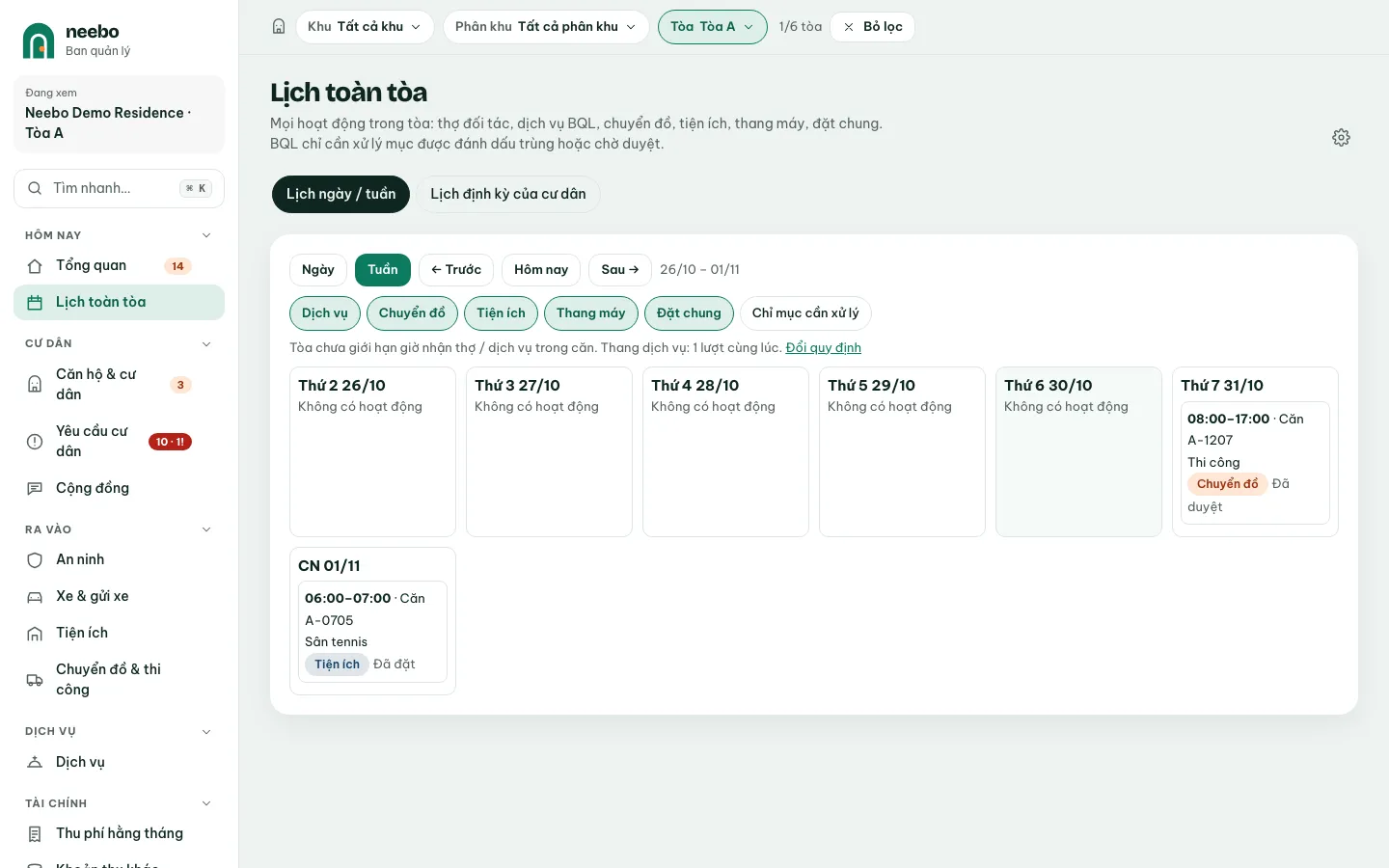Switch to Lịch định kỳ của cư dân tab
This screenshot has height=868, width=1389.
[508, 194]
